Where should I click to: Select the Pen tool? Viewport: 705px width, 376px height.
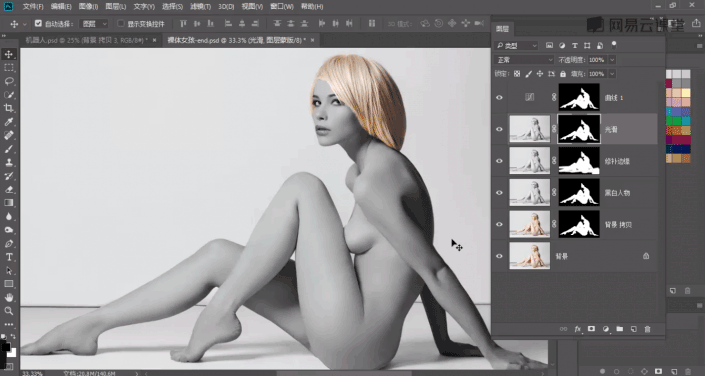[9, 244]
